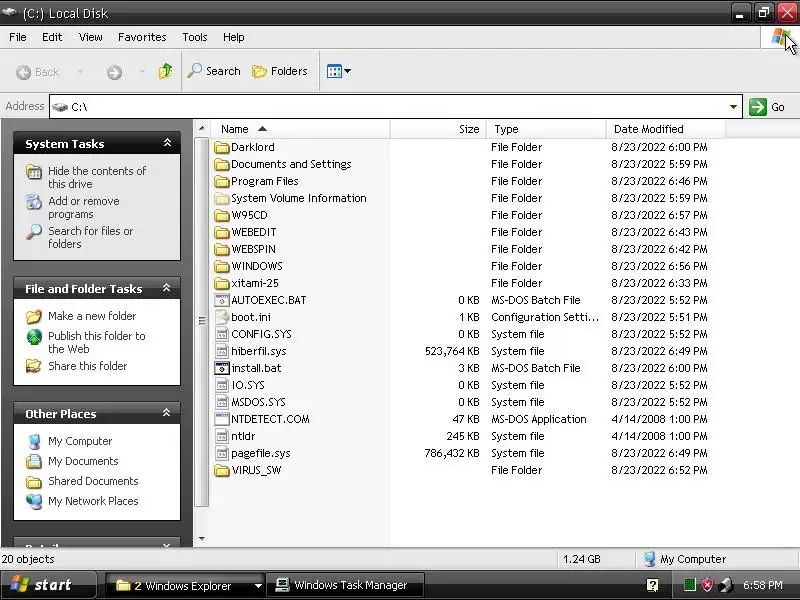
Task: Open the Windows Explorer taskbar group
Action: (185, 585)
